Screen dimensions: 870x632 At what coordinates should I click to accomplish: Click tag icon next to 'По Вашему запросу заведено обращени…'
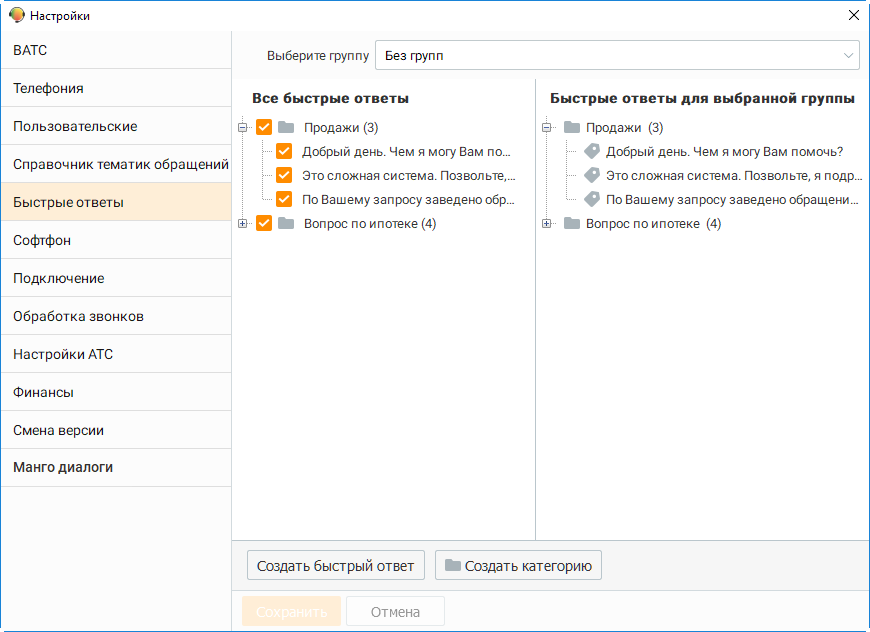point(592,199)
